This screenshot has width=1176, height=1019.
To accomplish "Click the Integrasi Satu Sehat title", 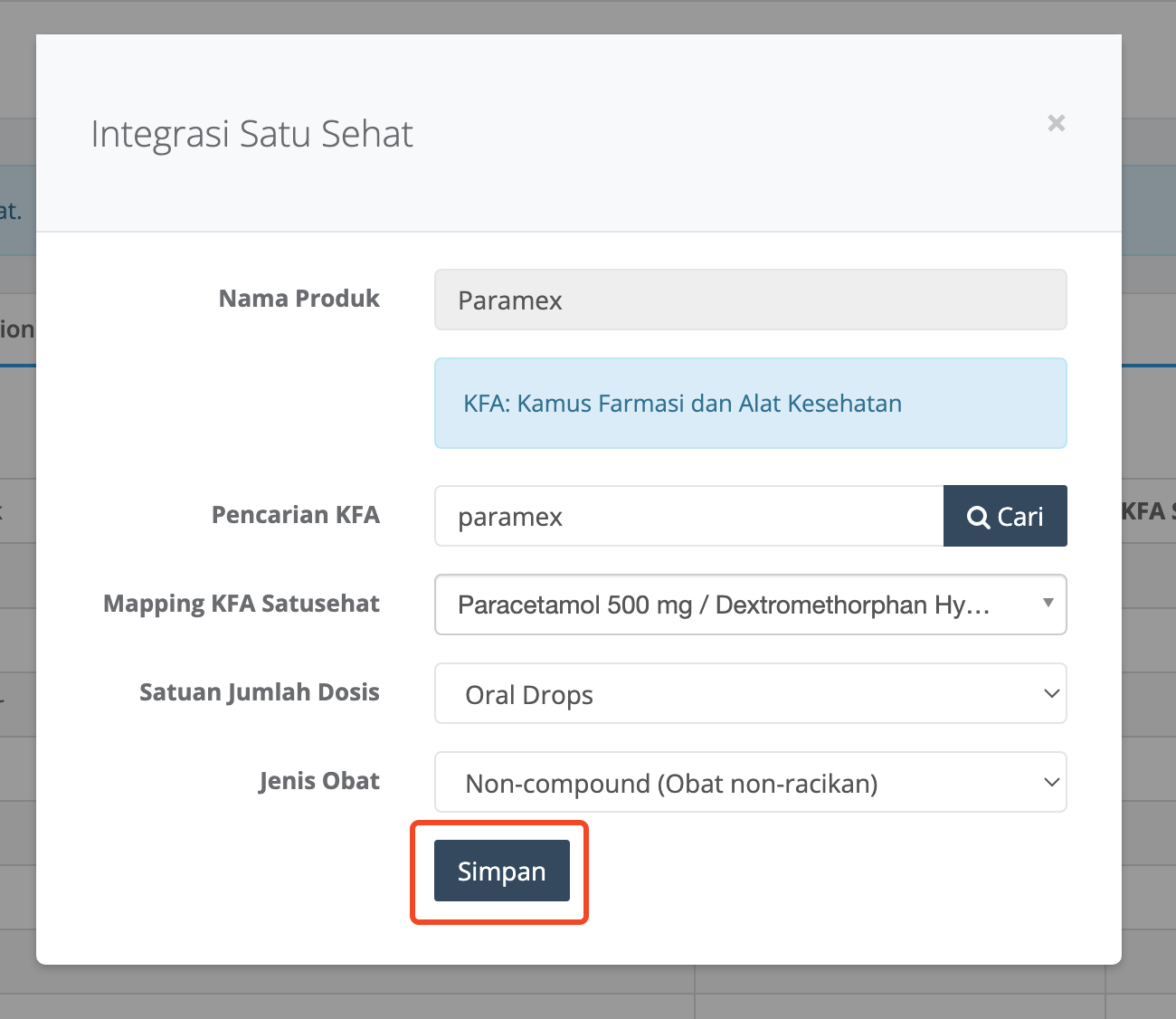I will [x=251, y=134].
